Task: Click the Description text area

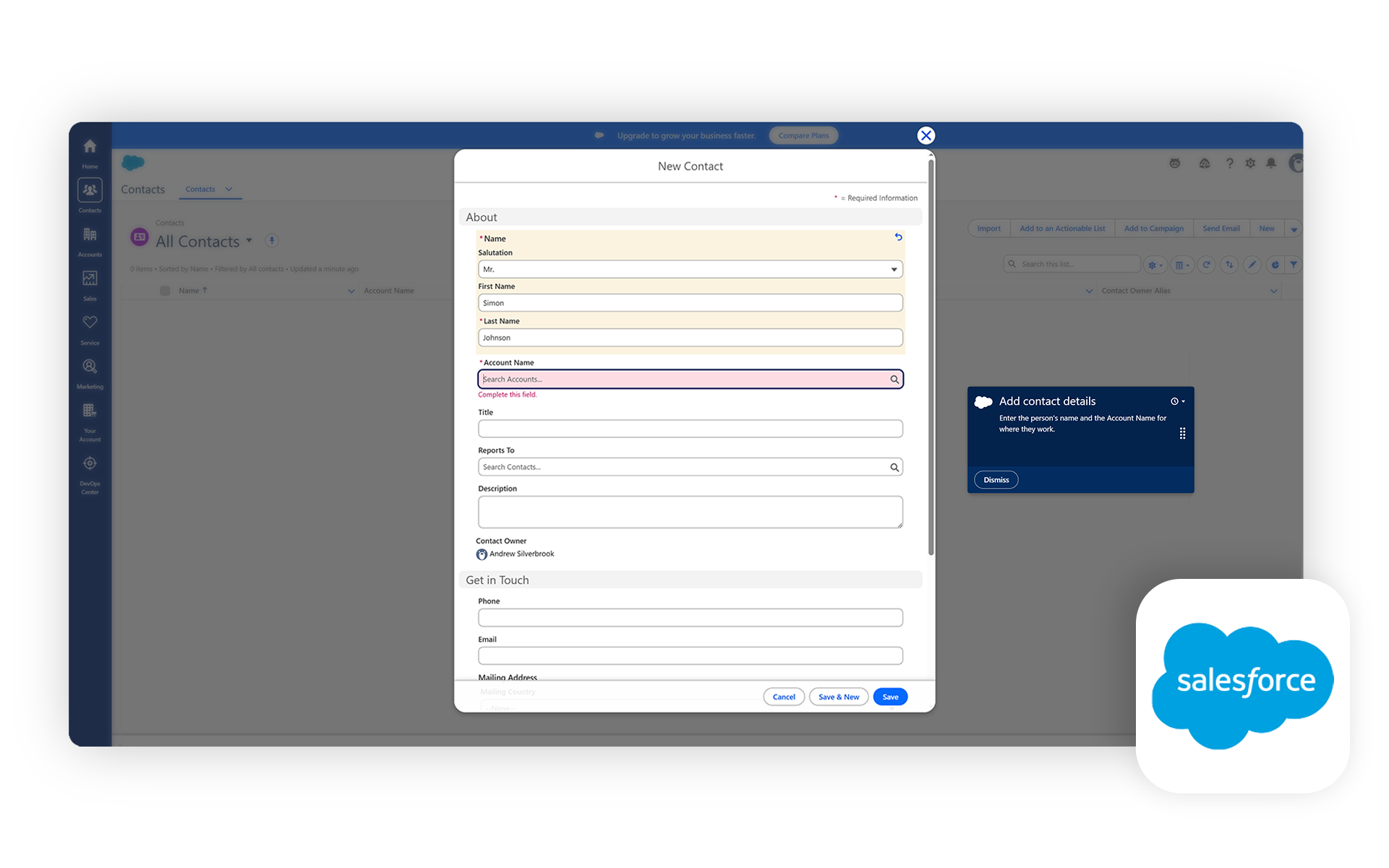Action: coord(690,512)
